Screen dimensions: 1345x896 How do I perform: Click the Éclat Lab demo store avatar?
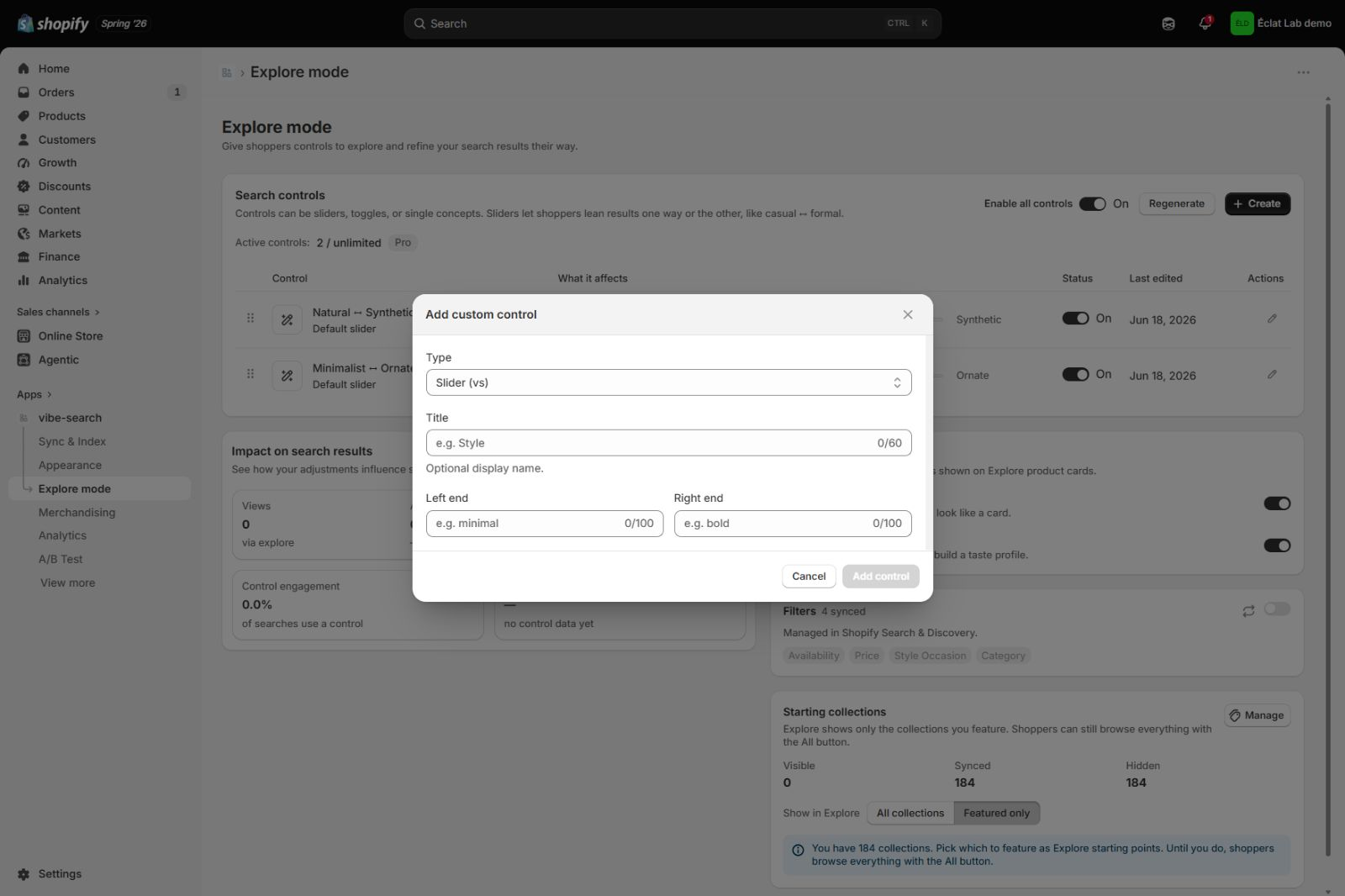pos(1242,24)
